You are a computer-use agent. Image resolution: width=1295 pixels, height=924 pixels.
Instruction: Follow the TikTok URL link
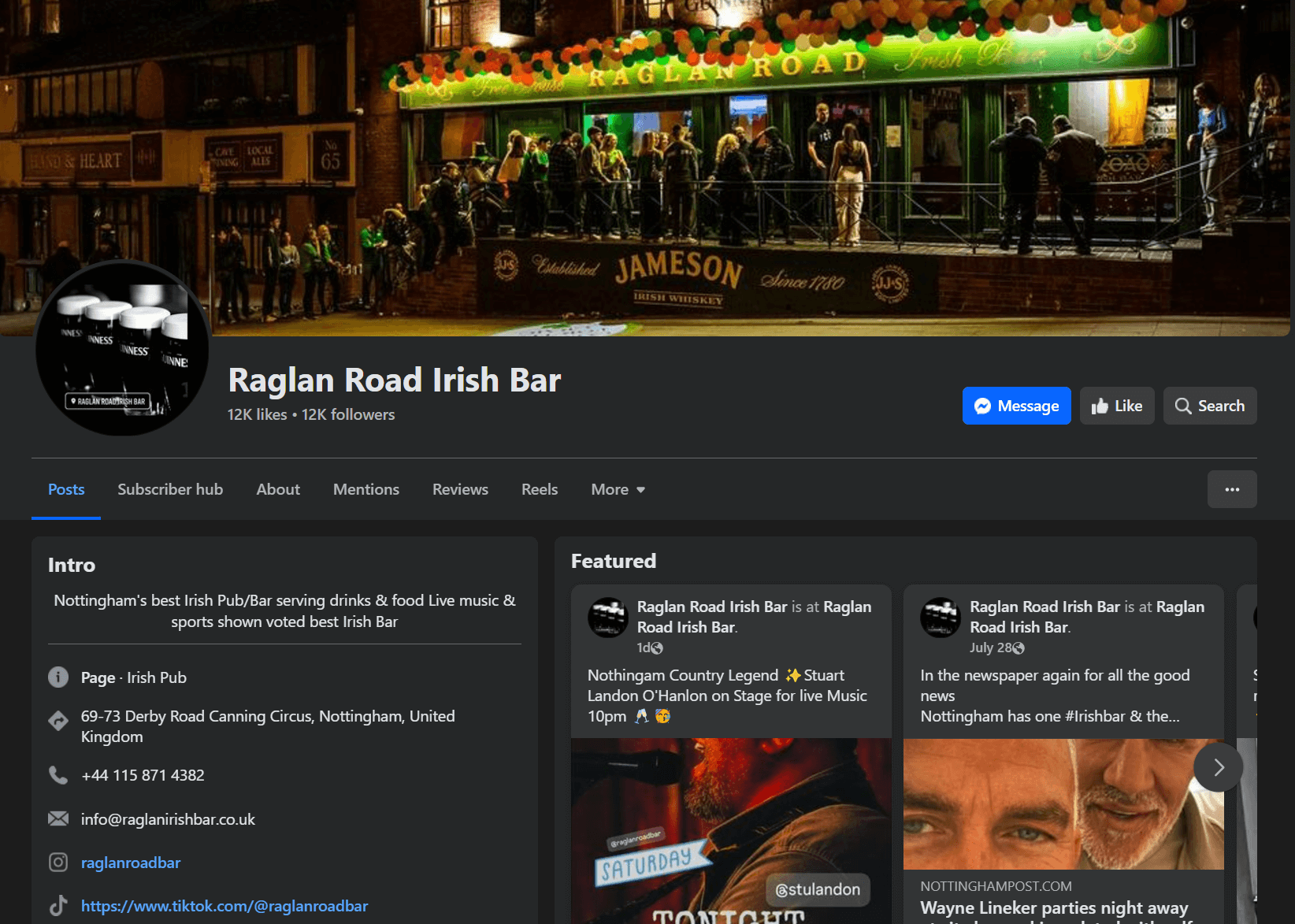224,906
